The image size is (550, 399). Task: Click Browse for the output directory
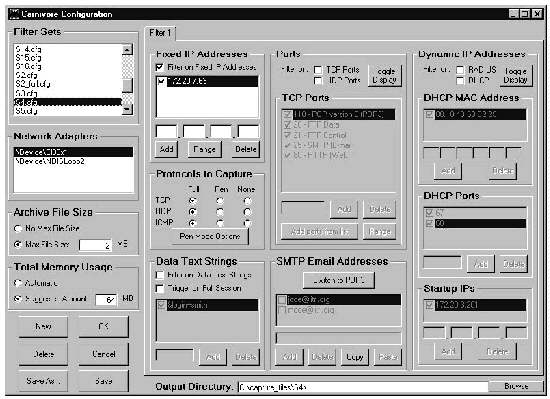516,386
